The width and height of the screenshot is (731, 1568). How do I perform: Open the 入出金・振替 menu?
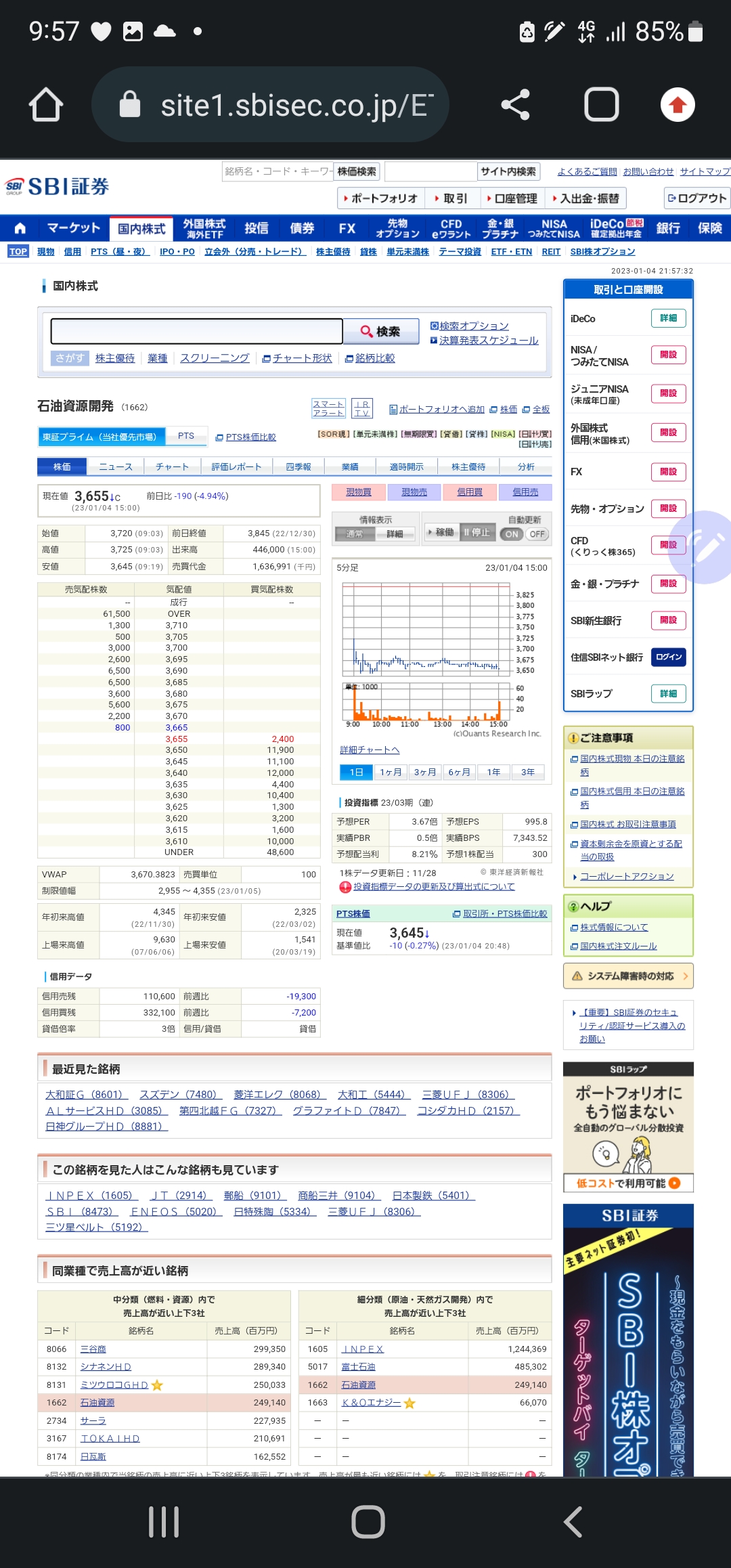586,198
